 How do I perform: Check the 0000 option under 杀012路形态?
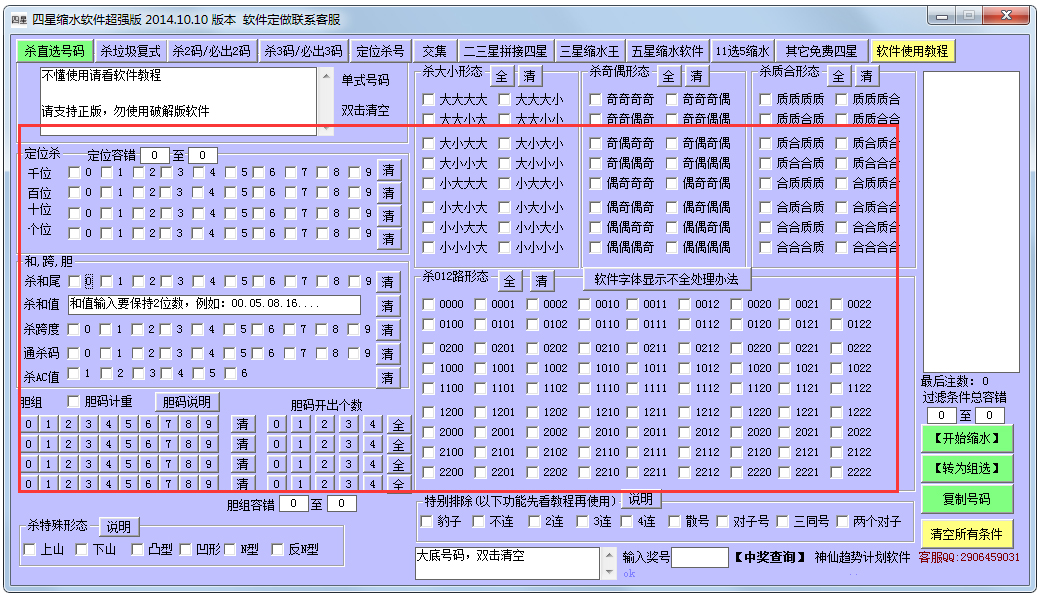coord(429,304)
